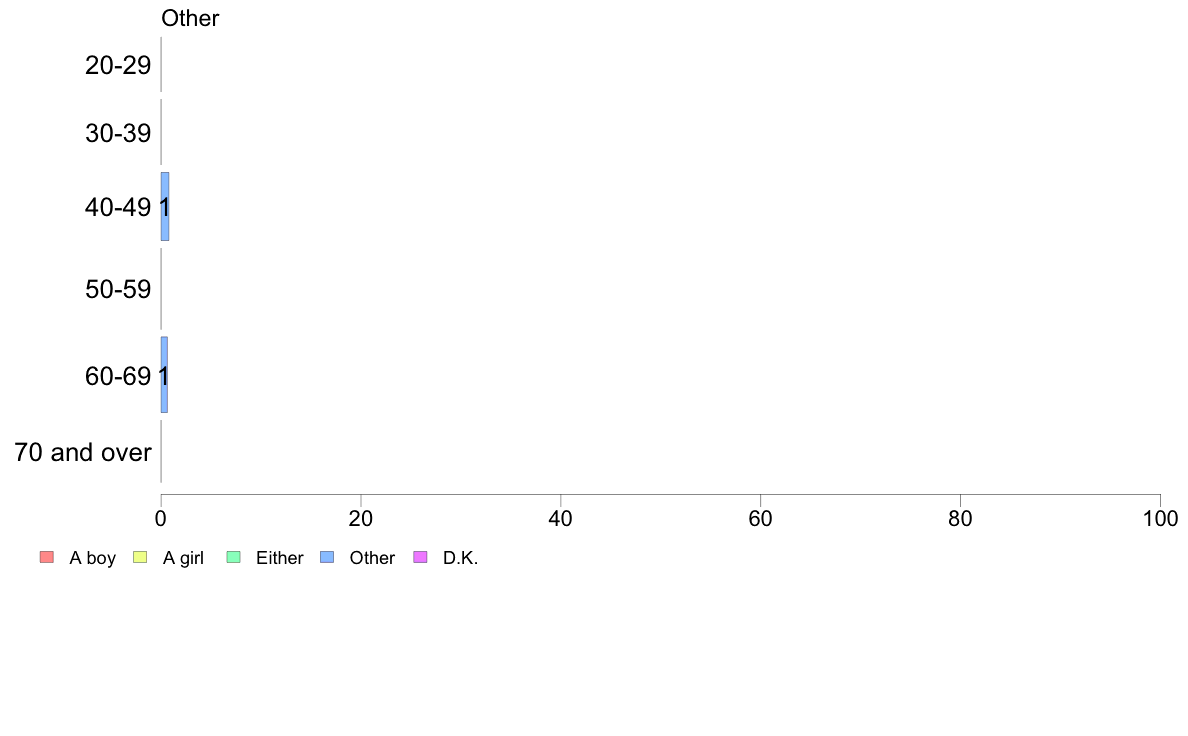Click the 40-49 age group label
Screen dimensions: 1188x736
(x=118, y=207)
